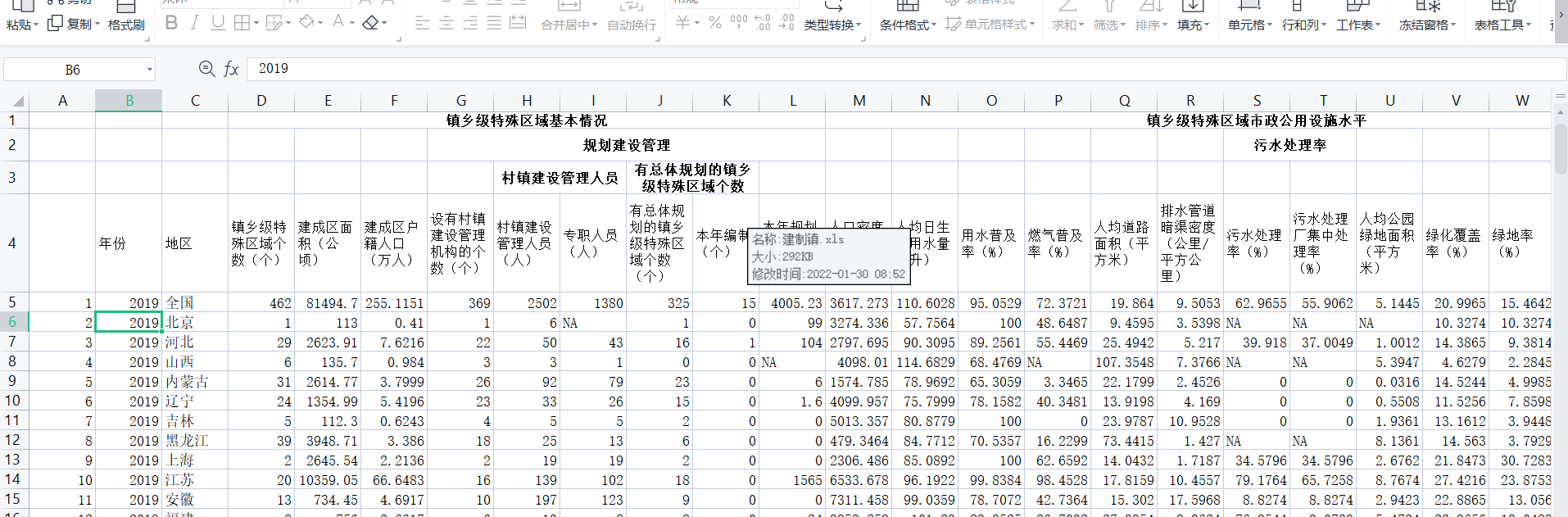The image size is (1568, 517).
Task: Apply percent style number format
Action: point(715,23)
